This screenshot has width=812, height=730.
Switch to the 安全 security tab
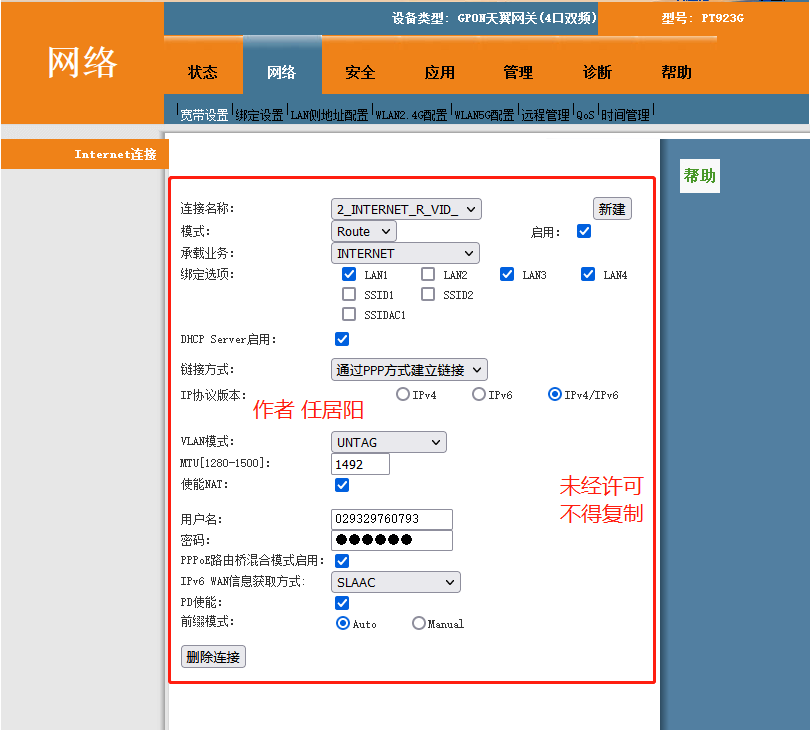(360, 72)
